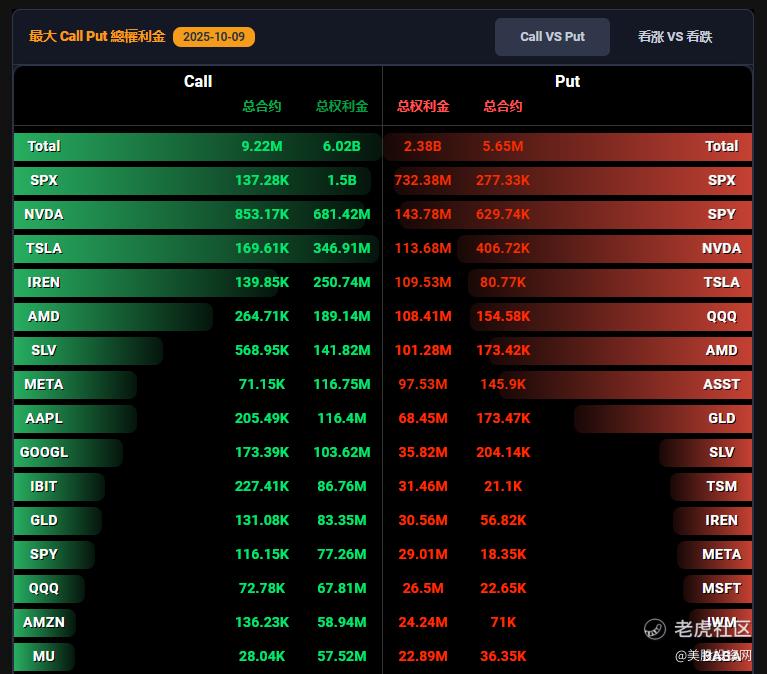Click the QQQ ticker in Call list
Screen dimensions: 767x674
tap(44, 588)
